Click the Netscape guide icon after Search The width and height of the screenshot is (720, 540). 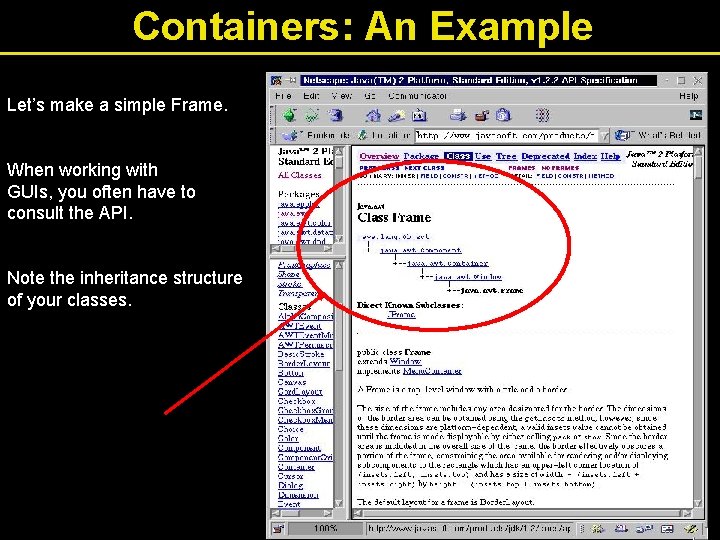[420, 115]
